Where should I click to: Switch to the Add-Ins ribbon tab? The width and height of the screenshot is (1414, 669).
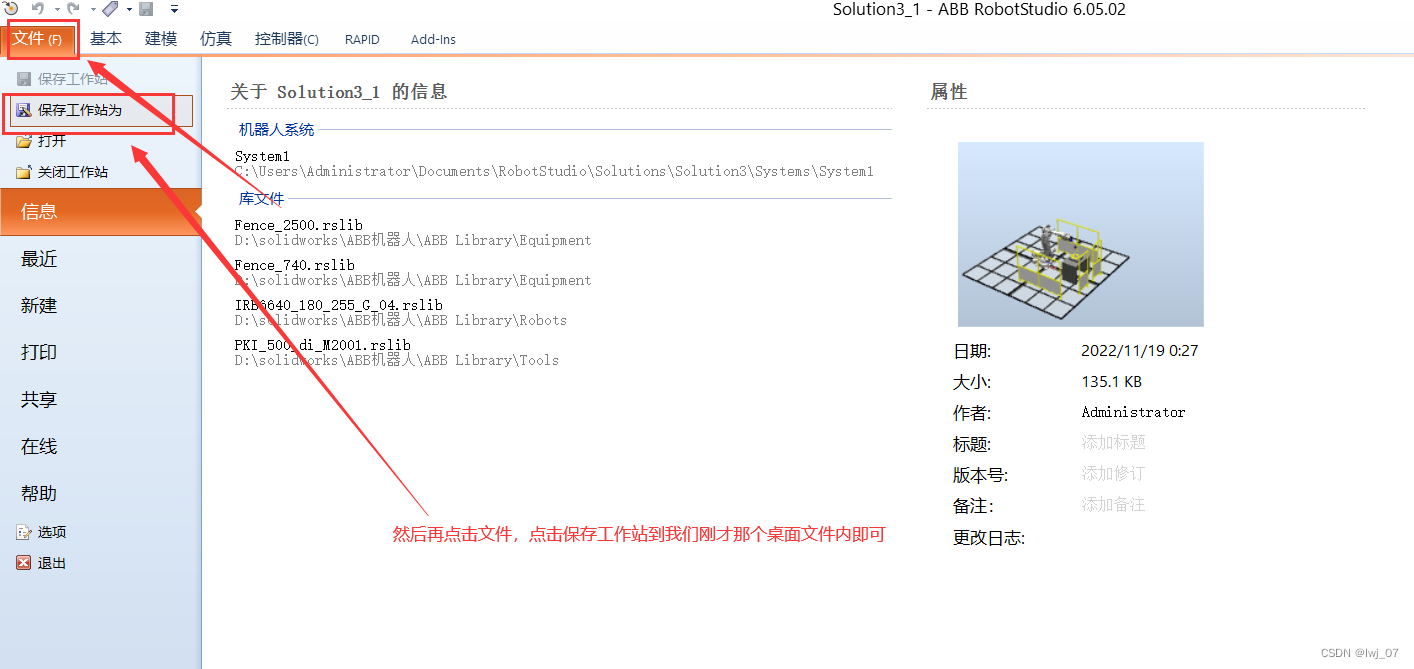coord(433,40)
